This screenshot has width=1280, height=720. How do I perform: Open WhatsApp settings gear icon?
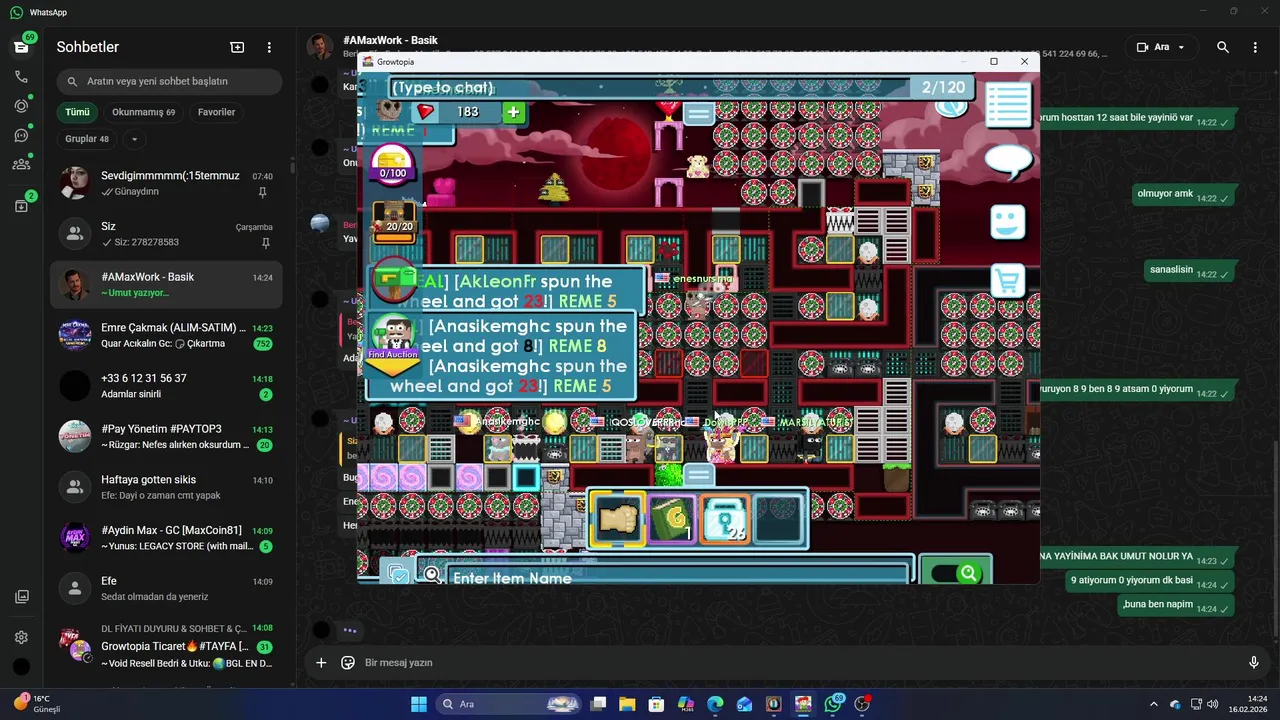[21, 637]
